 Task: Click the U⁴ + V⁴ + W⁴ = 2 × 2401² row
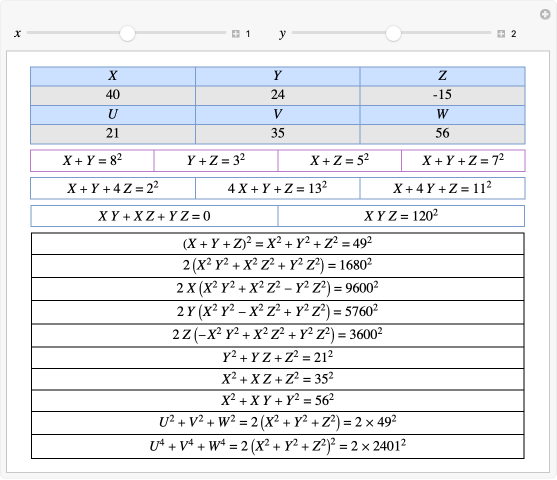click(x=277, y=446)
